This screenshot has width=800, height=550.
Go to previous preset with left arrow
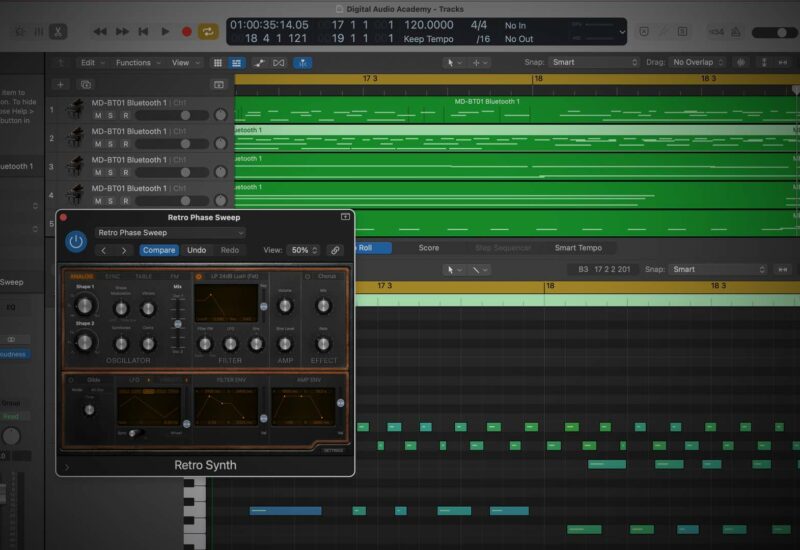(x=104, y=251)
